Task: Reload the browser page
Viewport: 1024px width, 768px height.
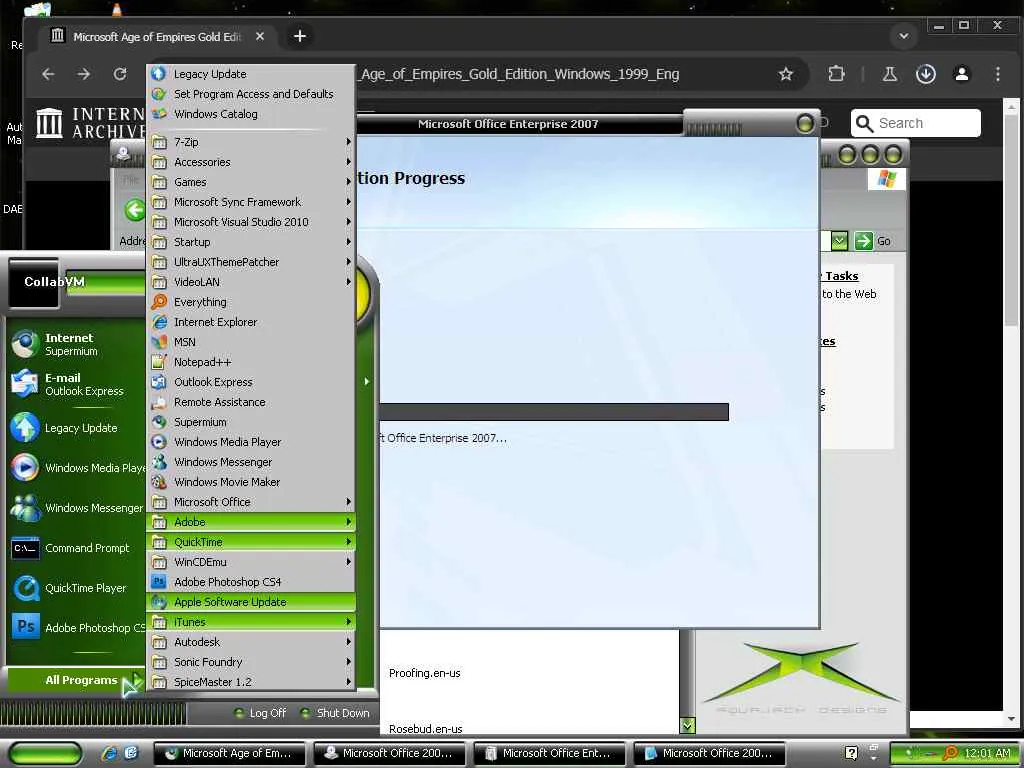Action: click(120, 74)
